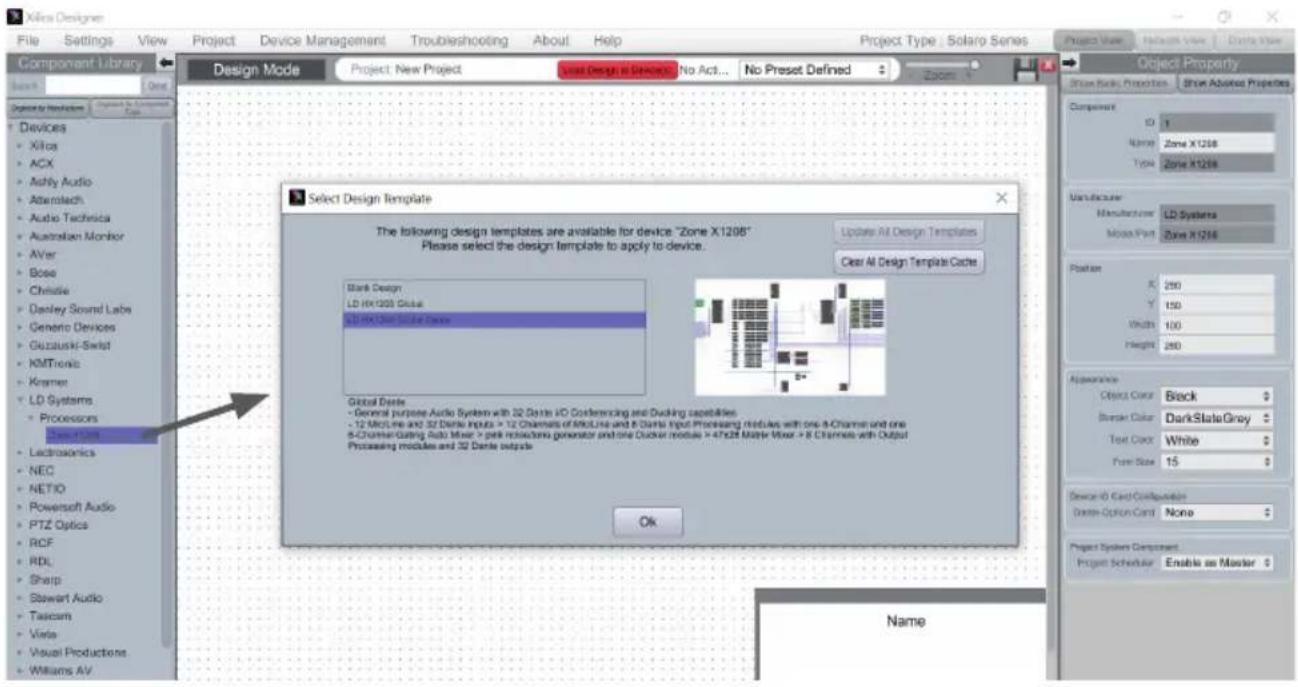Open the Troubleshooting menu
Screen dimensions: 1298x687
(459, 41)
